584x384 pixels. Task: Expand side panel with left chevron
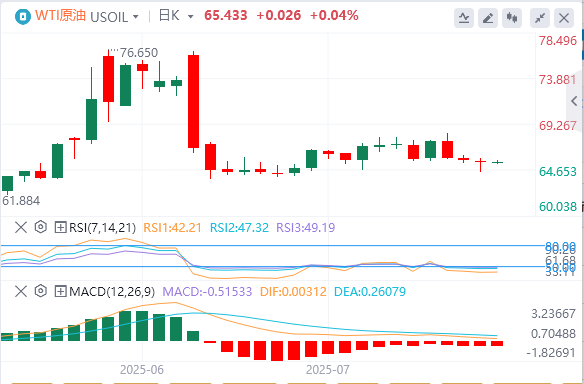pyautogui.click(x=574, y=101)
